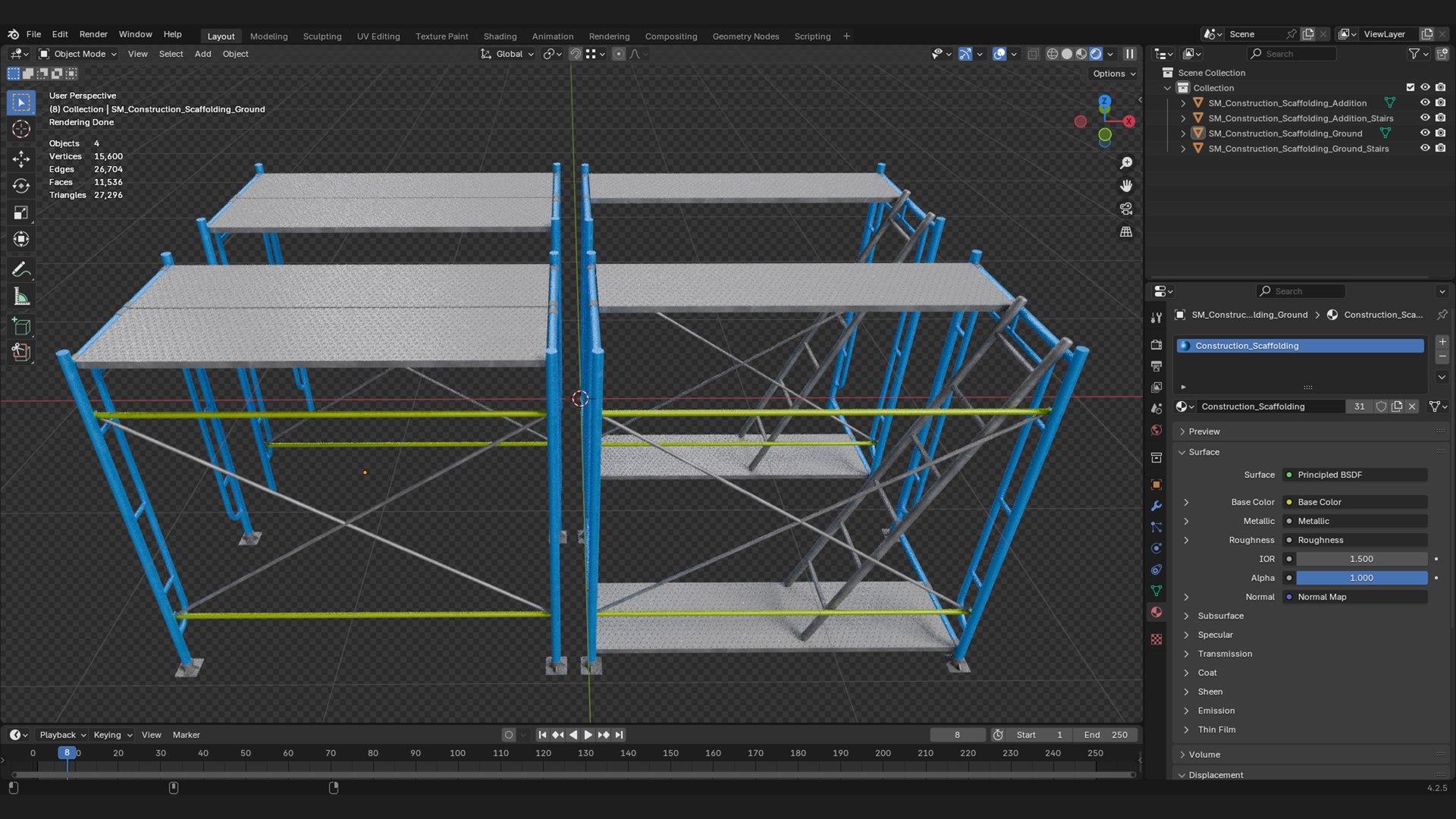Click the End frame field
The width and height of the screenshot is (1456, 819).
click(1106, 735)
